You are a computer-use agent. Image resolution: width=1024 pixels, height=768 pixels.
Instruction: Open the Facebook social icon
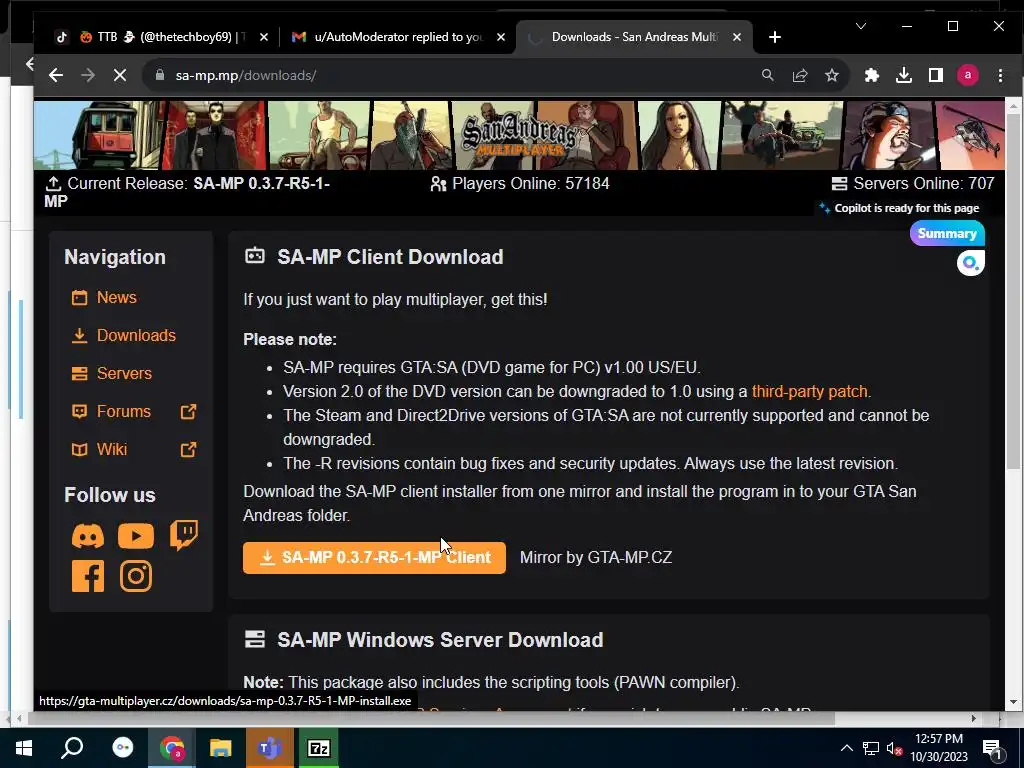click(x=88, y=576)
